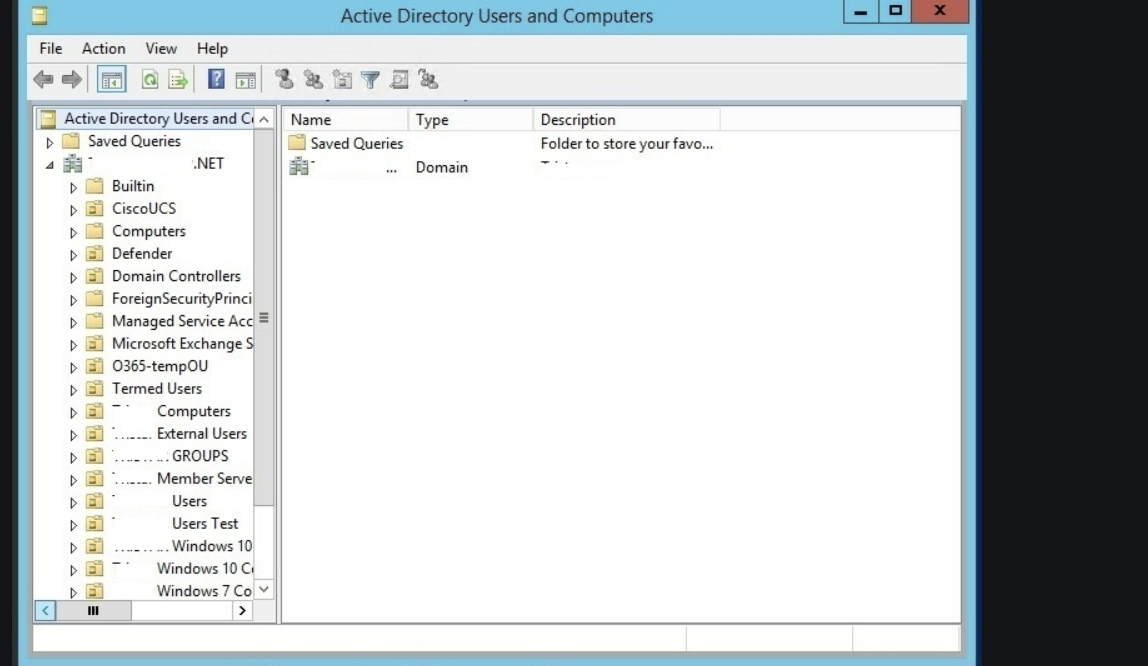This screenshot has height=666, width=1148.
Task: Go back with the Back arrow
Action: (44, 79)
